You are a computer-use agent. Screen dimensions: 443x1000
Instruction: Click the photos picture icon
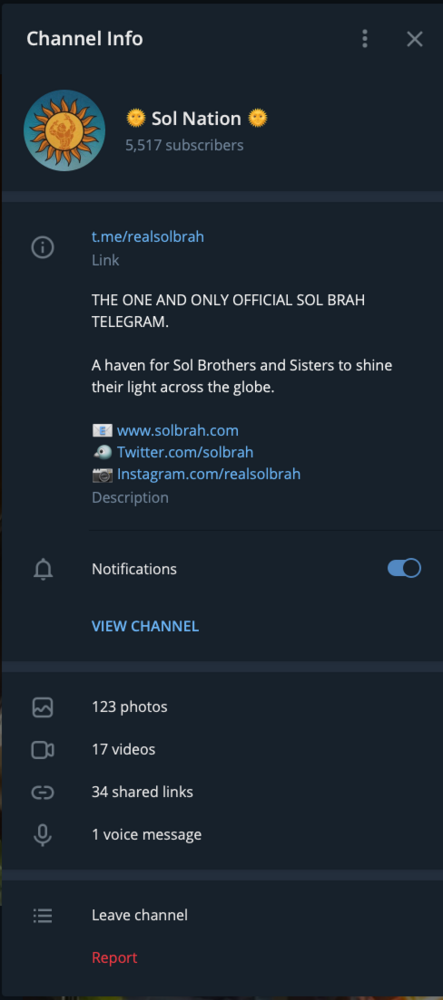43,707
